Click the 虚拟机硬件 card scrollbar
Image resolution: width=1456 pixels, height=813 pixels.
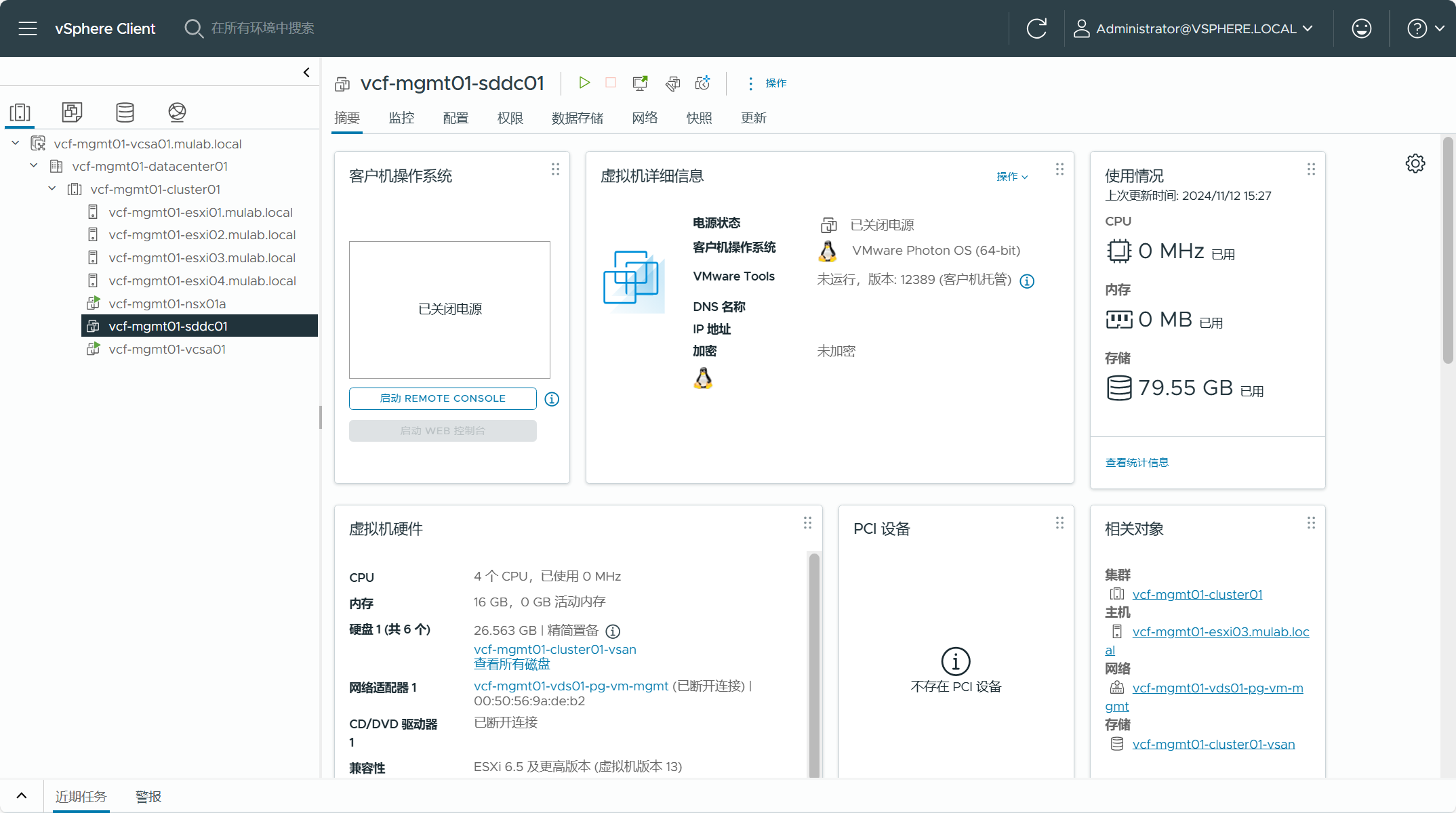(814, 665)
